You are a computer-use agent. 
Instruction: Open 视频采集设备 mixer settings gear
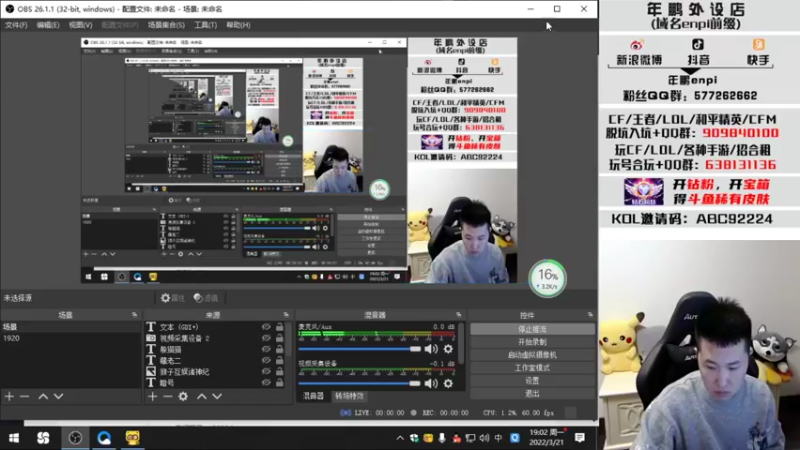448,383
